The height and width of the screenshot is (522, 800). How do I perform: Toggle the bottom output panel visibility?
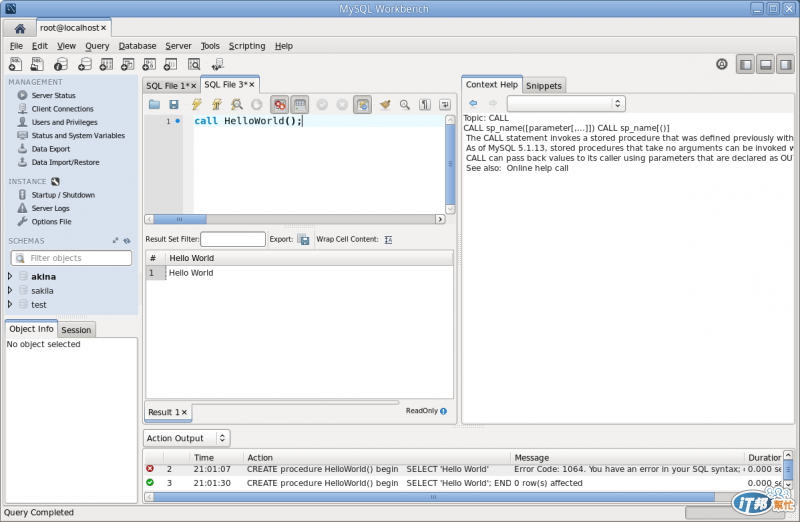coord(765,64)
